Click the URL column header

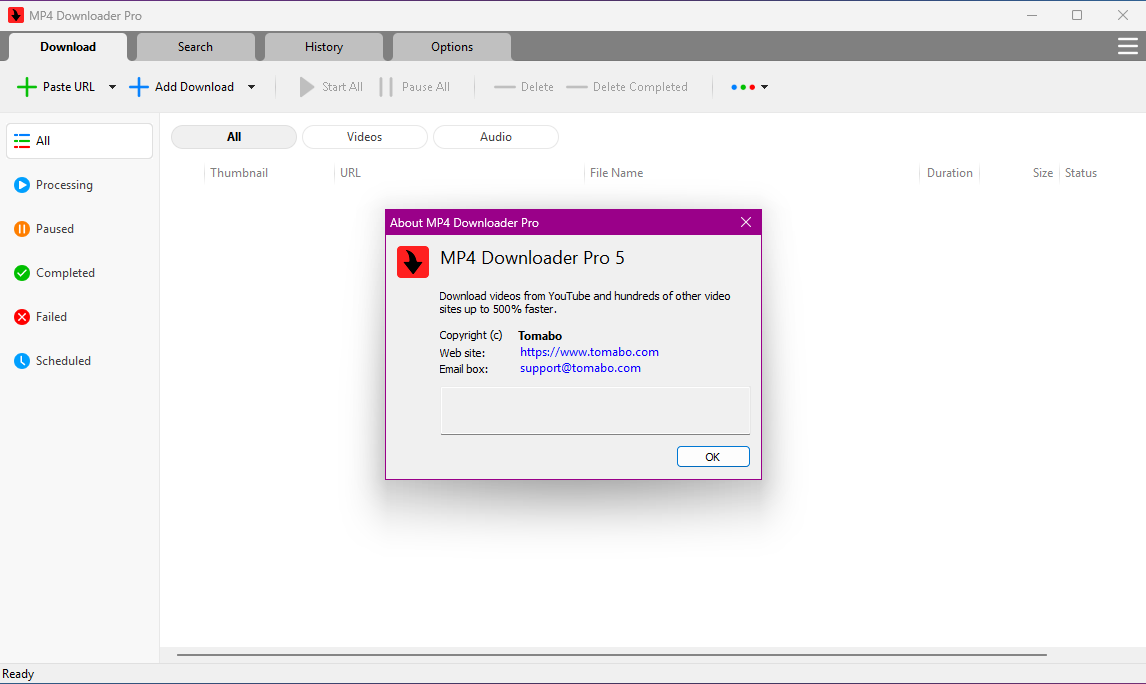point(350,172)
